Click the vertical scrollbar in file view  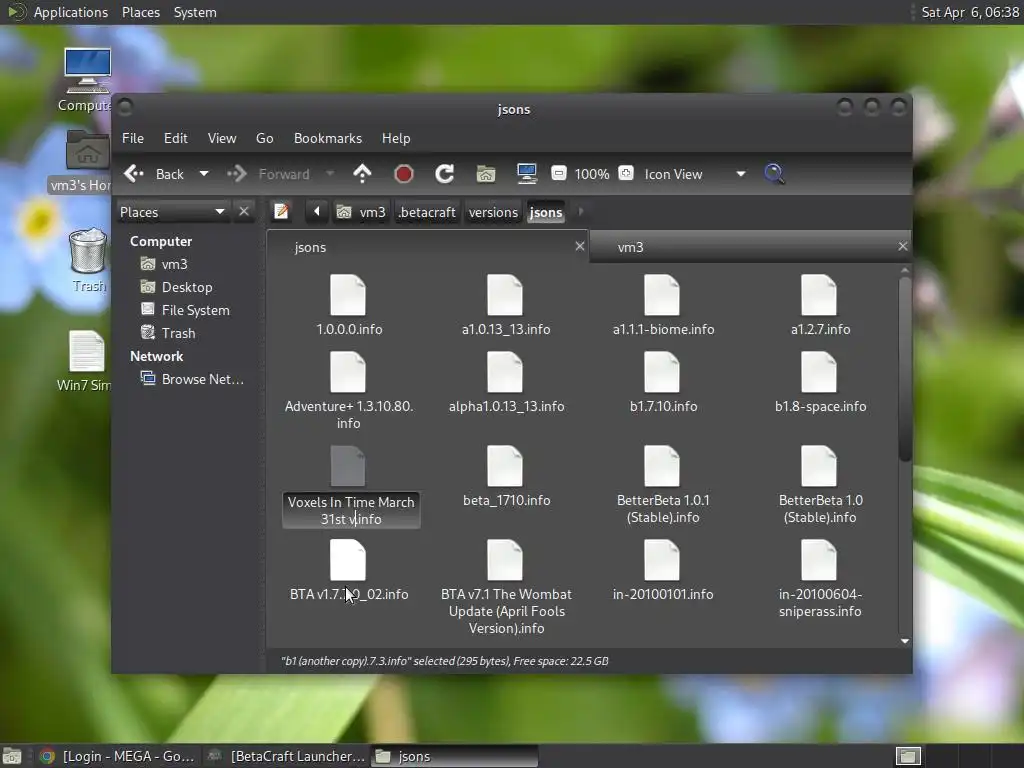pos(904,369)
